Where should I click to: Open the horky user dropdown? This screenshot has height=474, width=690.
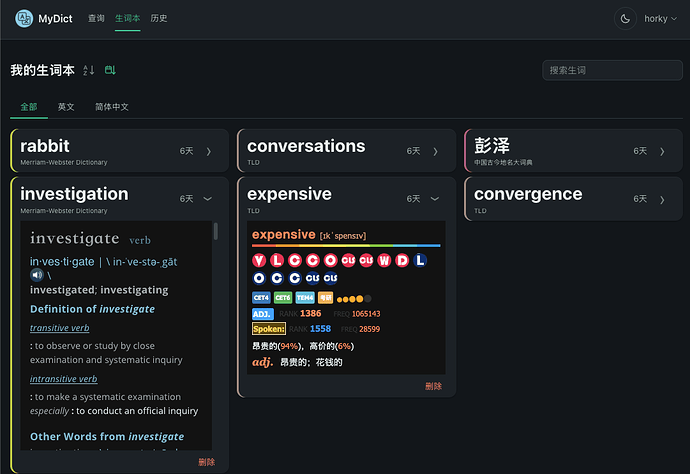[x=660, y=19]
